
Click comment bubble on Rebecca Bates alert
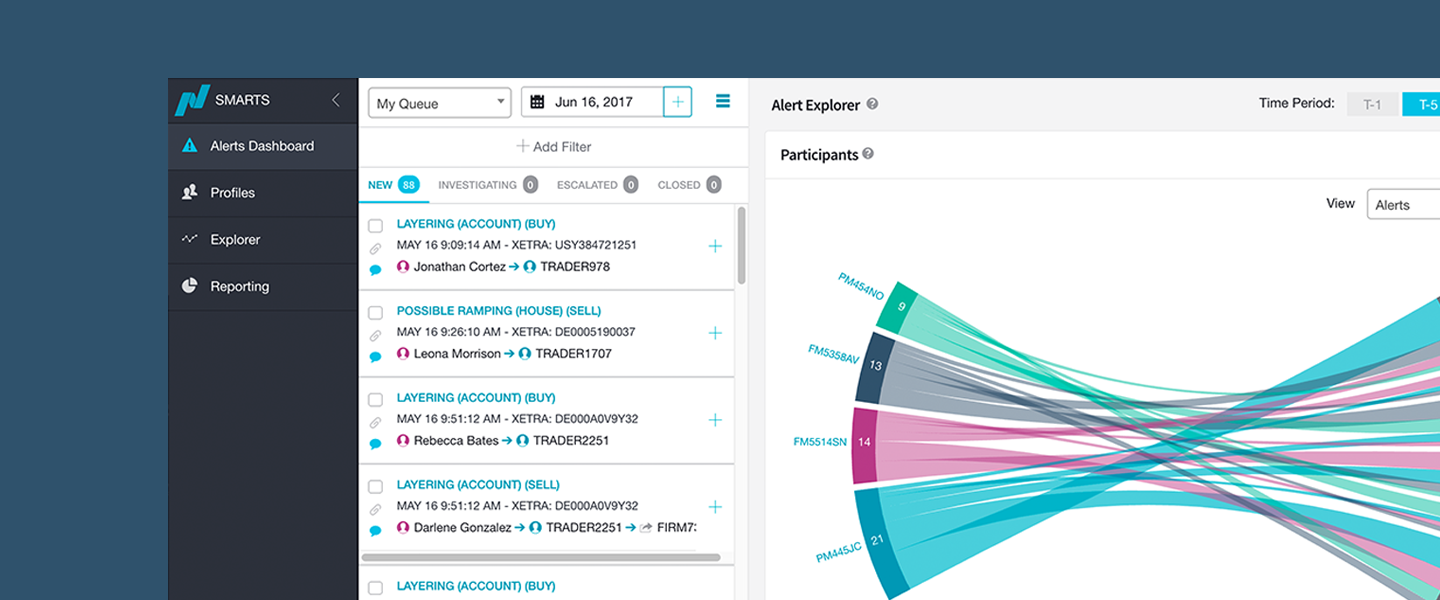click(376, 444)
